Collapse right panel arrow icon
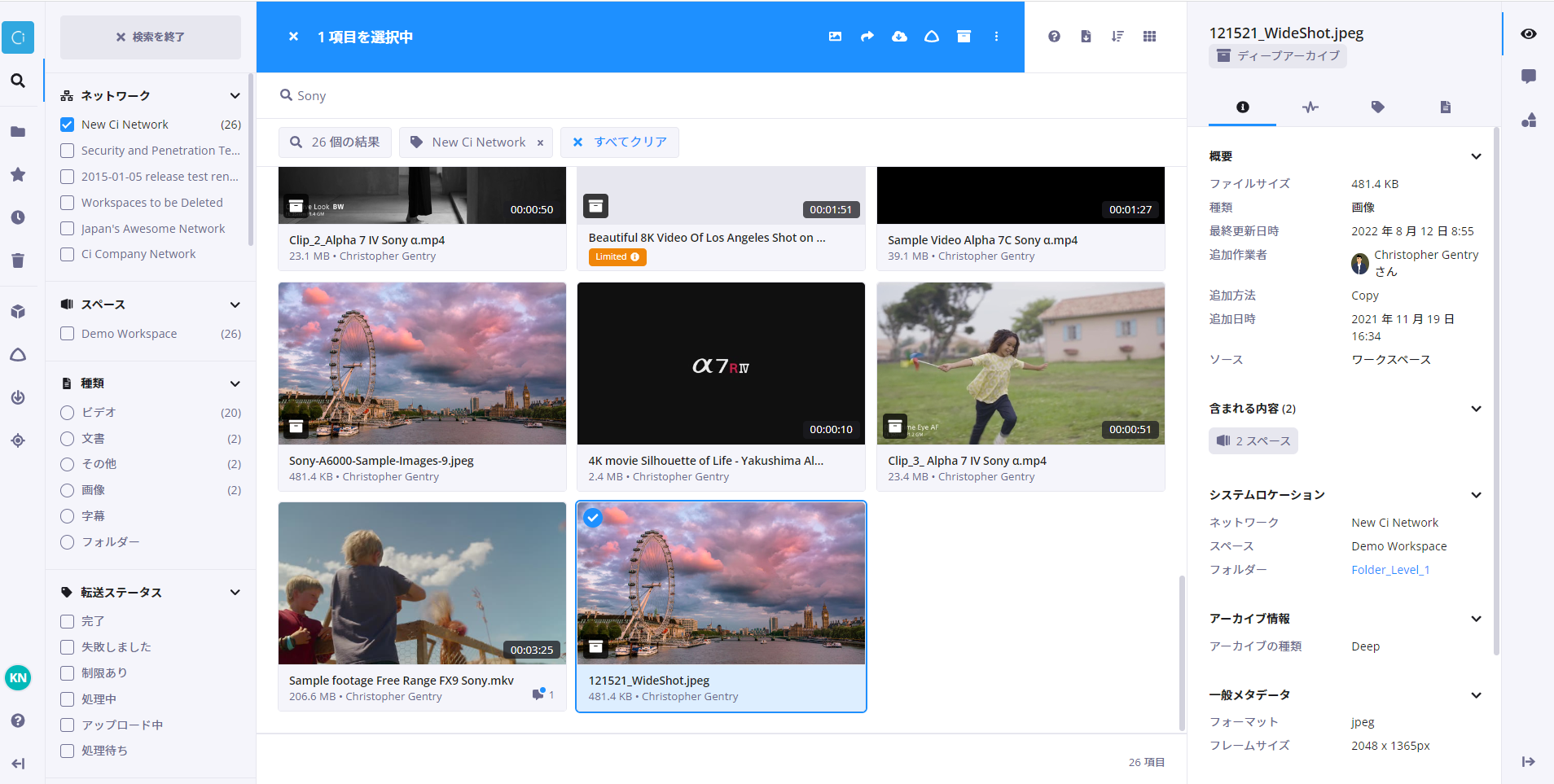 1529,762
